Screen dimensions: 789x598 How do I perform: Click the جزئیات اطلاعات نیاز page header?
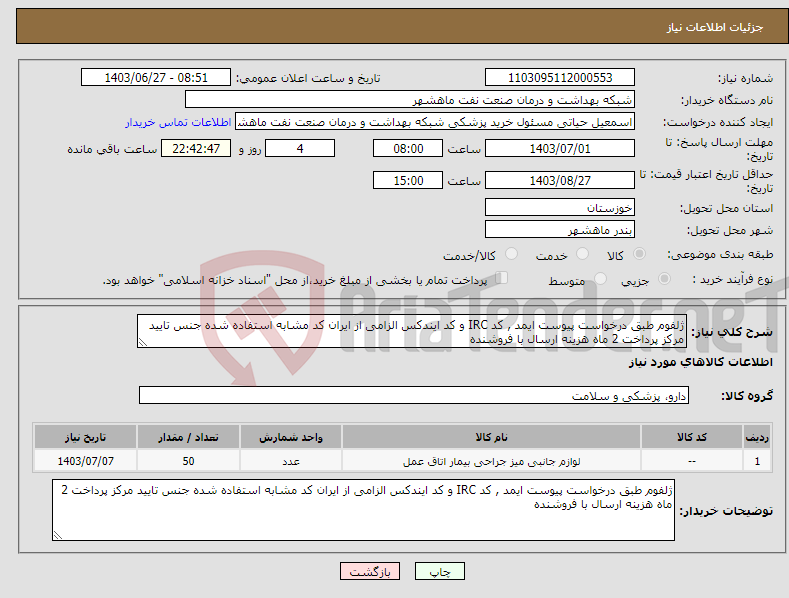pos(715,27)
